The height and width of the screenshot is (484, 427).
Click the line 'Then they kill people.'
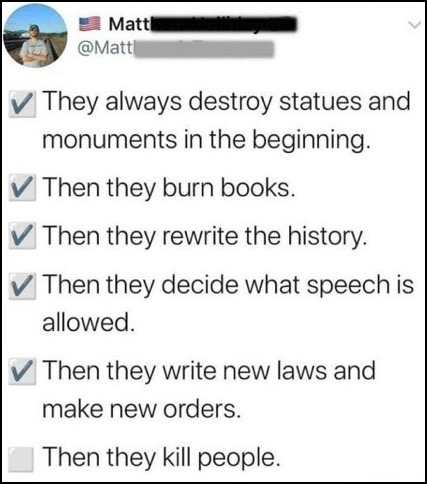[x=162, y=458]
